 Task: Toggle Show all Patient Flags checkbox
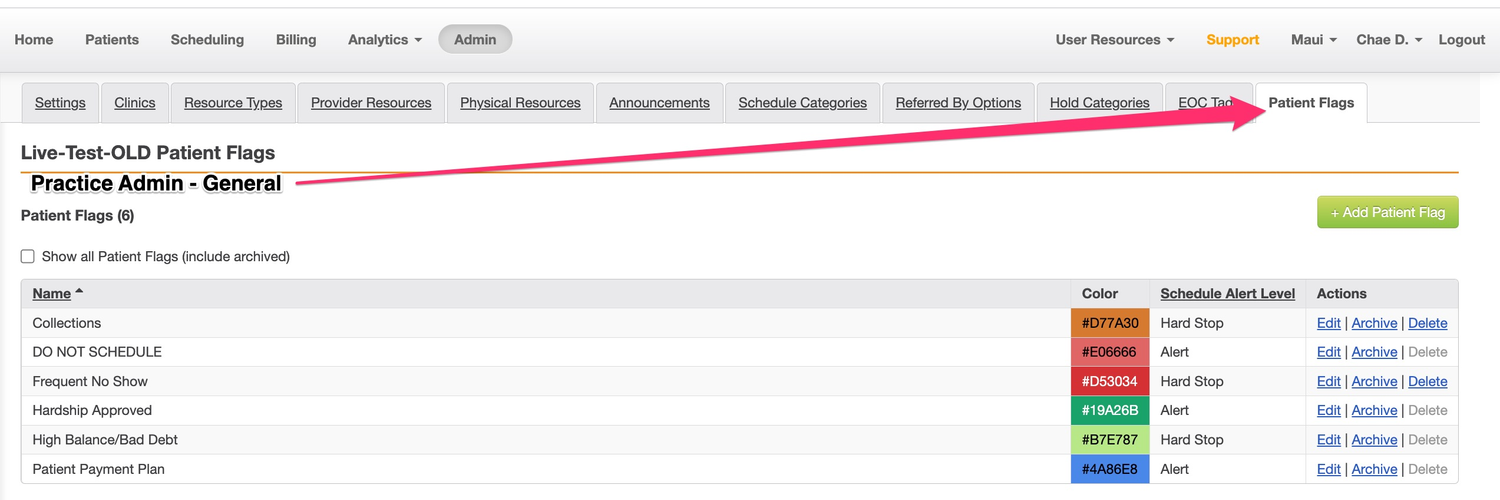click(x=28, y=257)
